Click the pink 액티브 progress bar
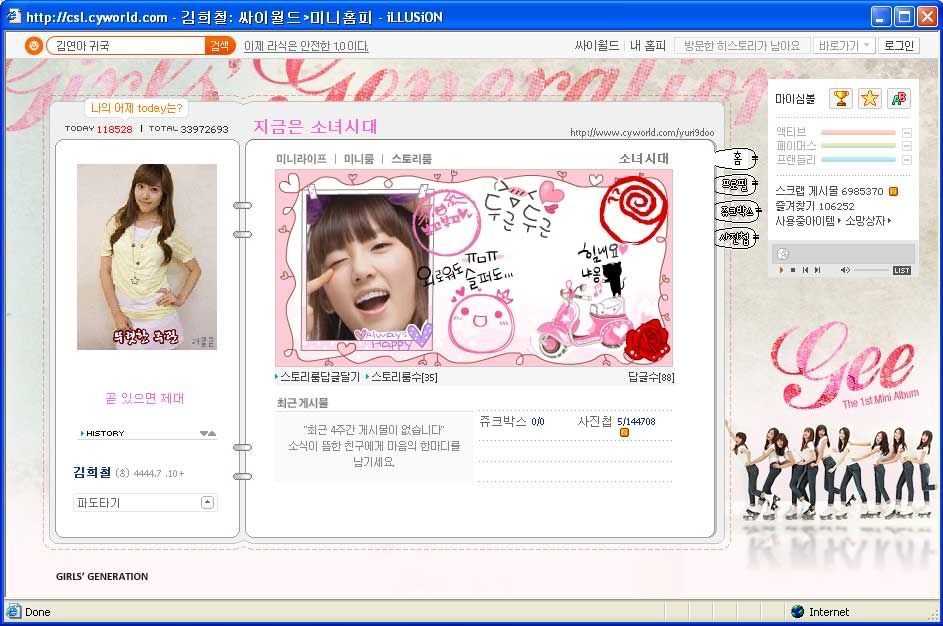 858,132
